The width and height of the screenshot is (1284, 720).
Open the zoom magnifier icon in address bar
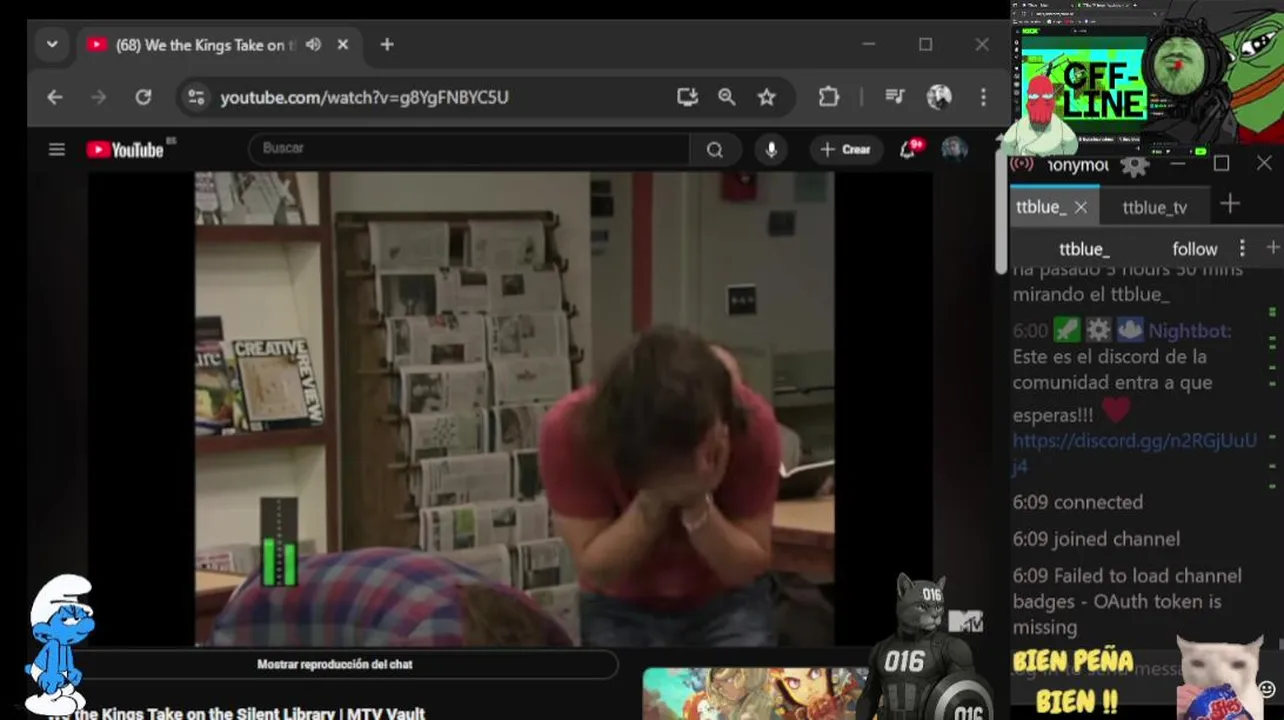(x=727, y=97)
